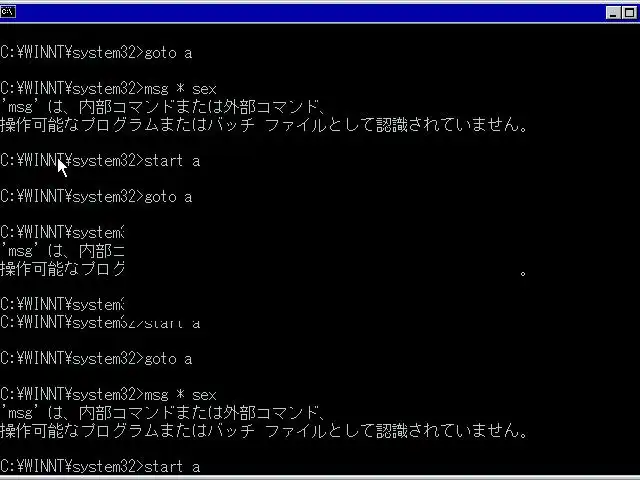Click the truncated 'msg' は、内部 line

click(x=62, y=251)
